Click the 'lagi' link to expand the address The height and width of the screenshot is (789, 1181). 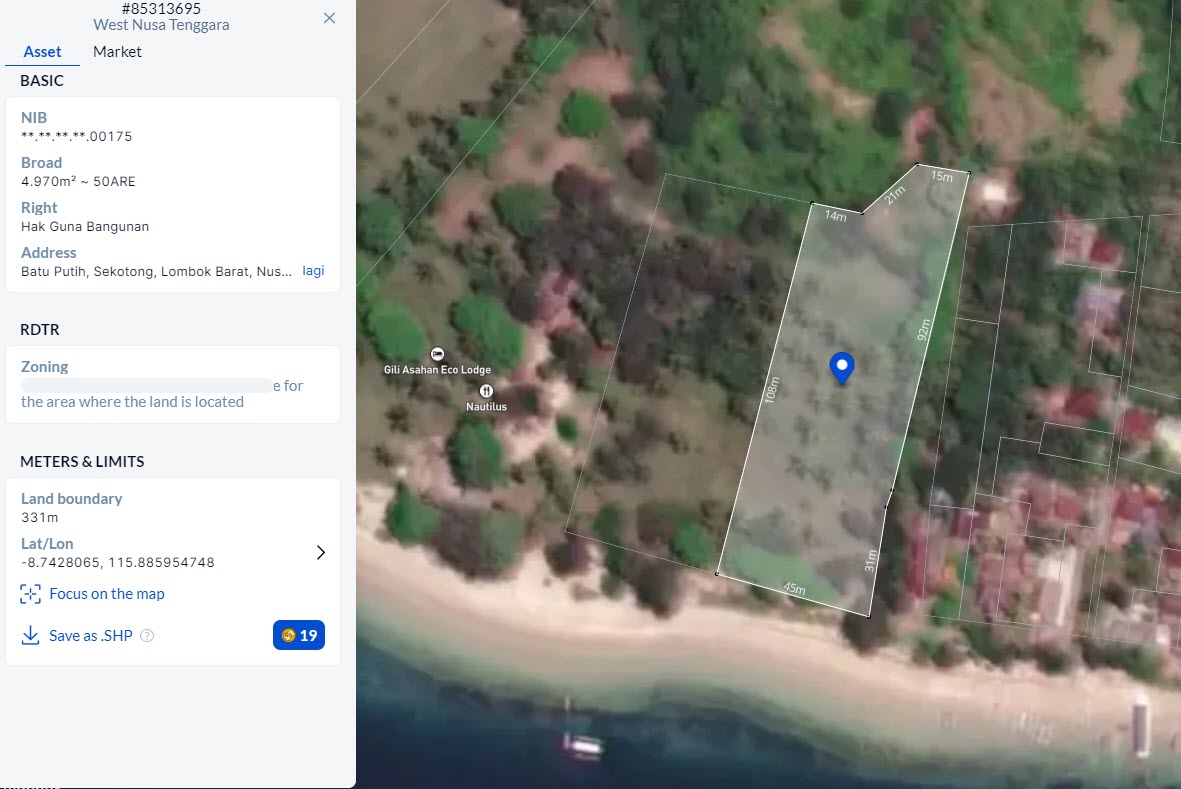click(x=313, y=271)
